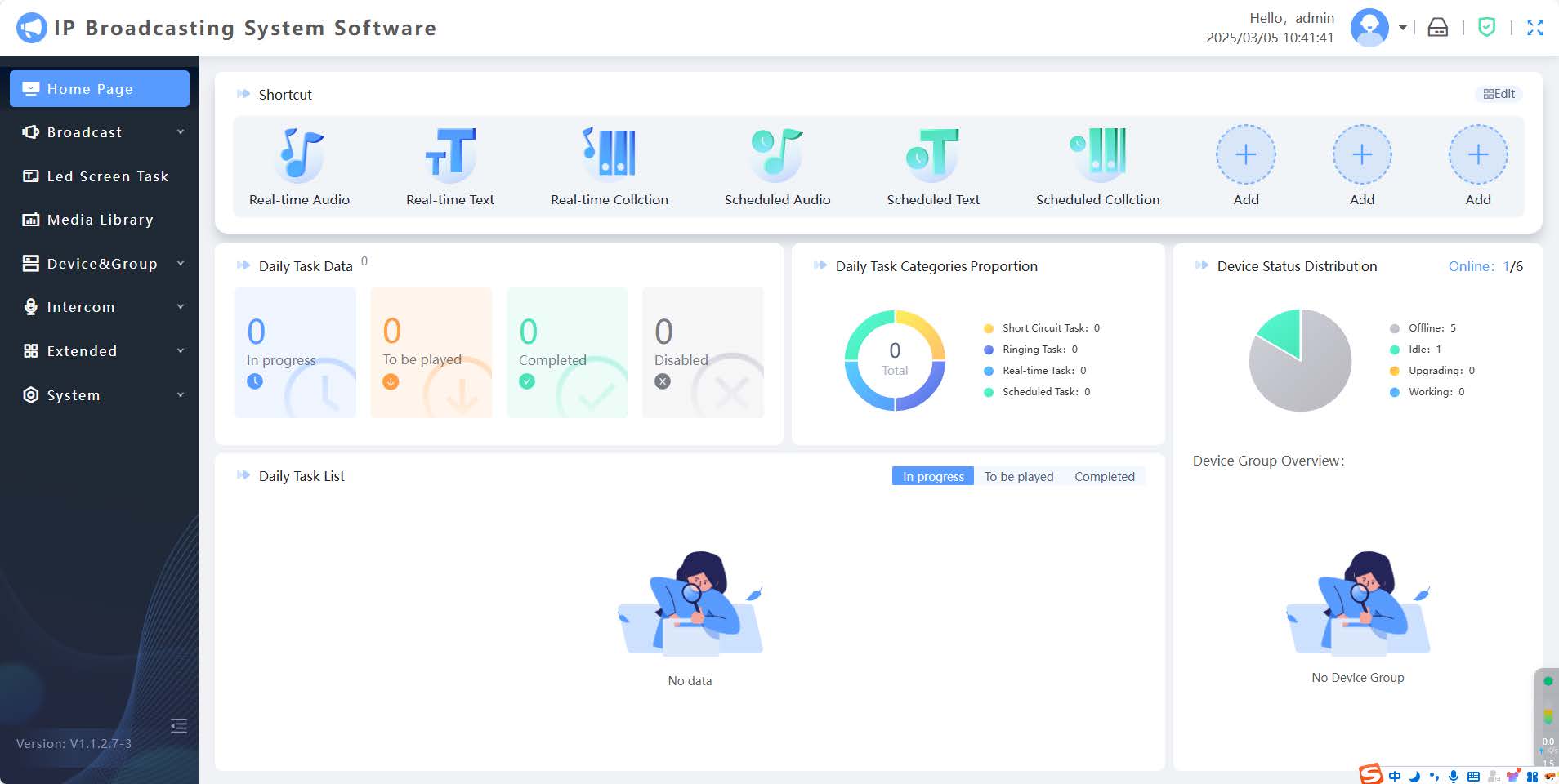Toggle Upgrading legend dot
Viewport: 1559px width, 784px height.
[1395, 371]
